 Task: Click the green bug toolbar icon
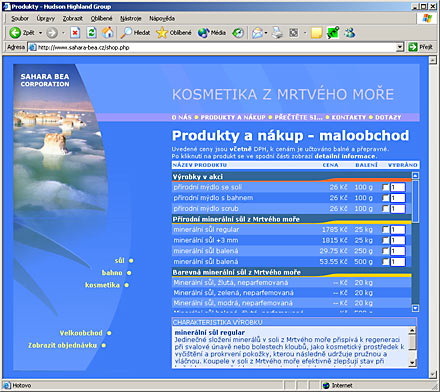pyautogui.click(x=333, y=33)
